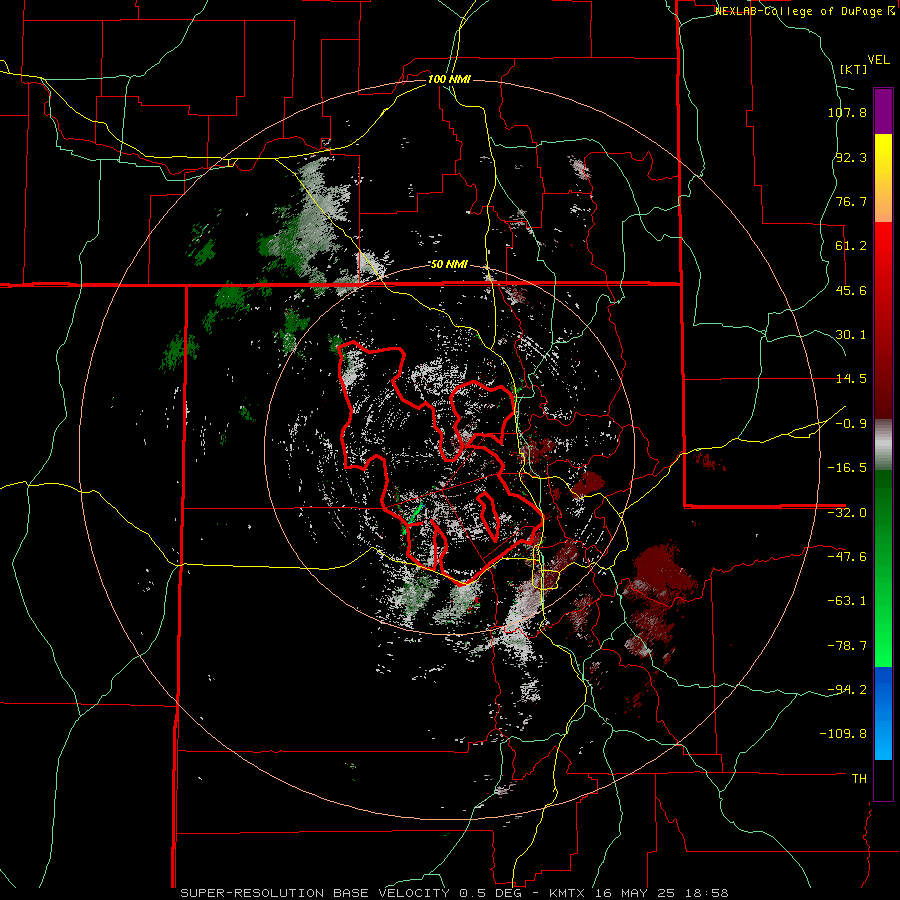Click the yellow-orange segment of the color bar
This screenshot has height=900, width=900.
883,178
